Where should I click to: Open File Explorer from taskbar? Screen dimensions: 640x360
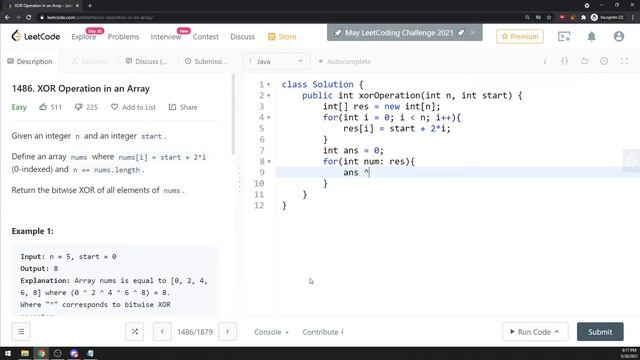click(x=25, y=353)
